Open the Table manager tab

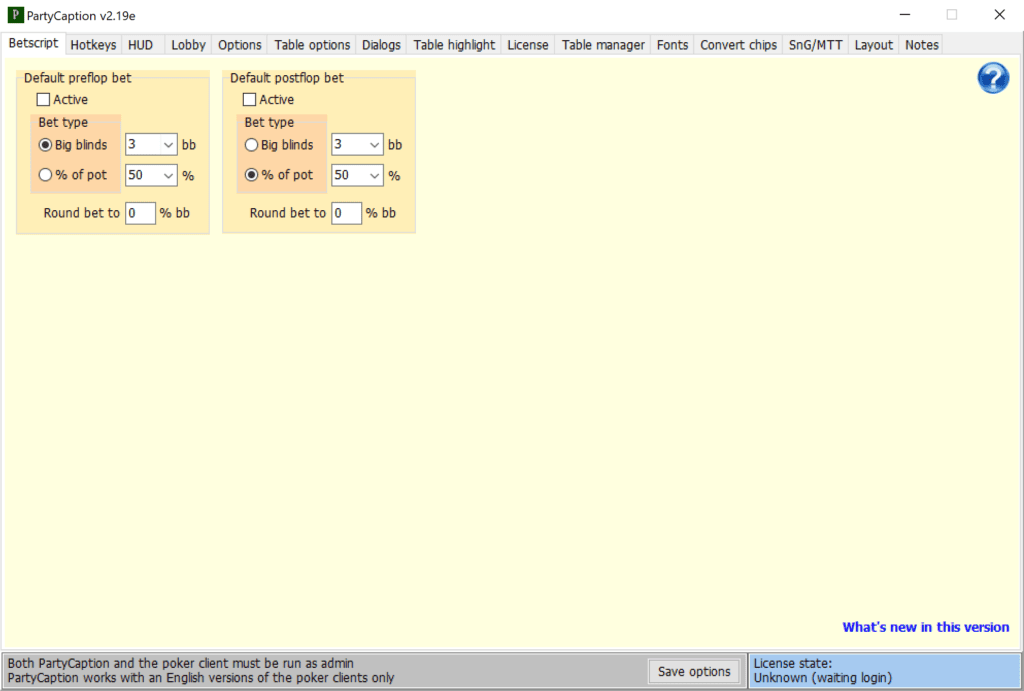603,44
